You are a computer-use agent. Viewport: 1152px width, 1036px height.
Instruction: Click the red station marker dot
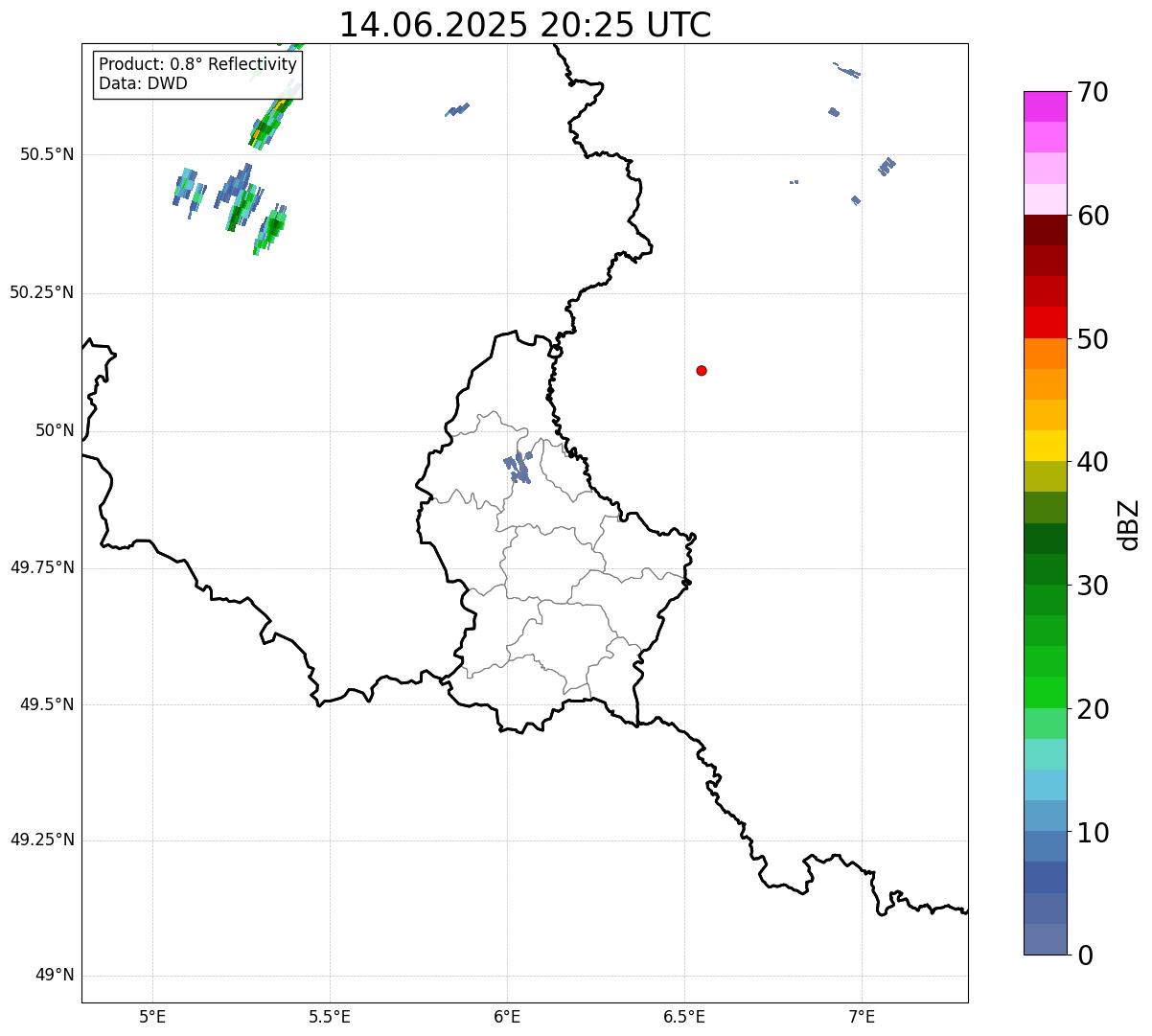pyautogui.click(x=702, y=370)
